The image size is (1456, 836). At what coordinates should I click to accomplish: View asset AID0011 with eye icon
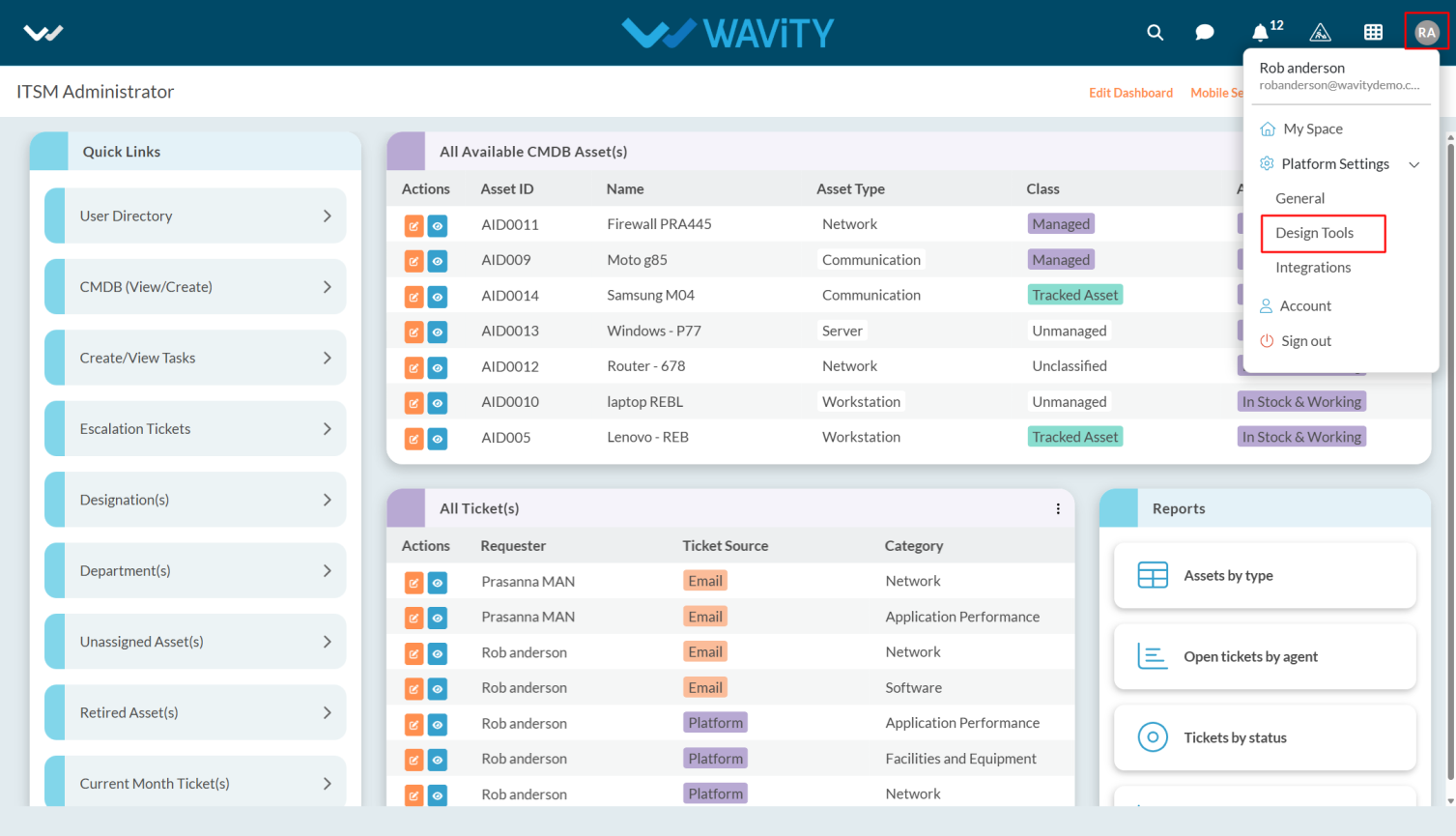click(x=438, y=226)
